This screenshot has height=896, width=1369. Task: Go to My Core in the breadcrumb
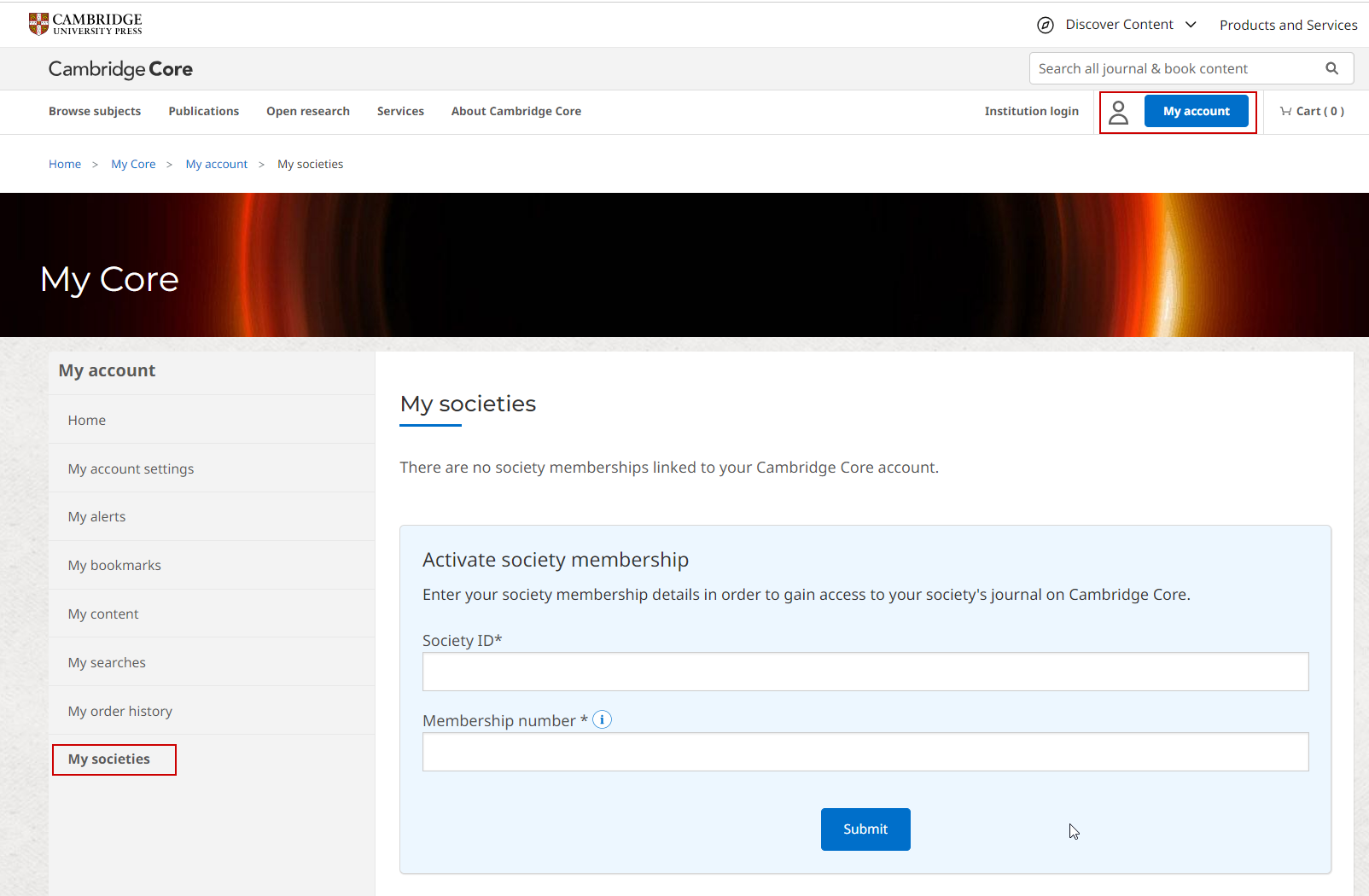[x=133, y=164]
